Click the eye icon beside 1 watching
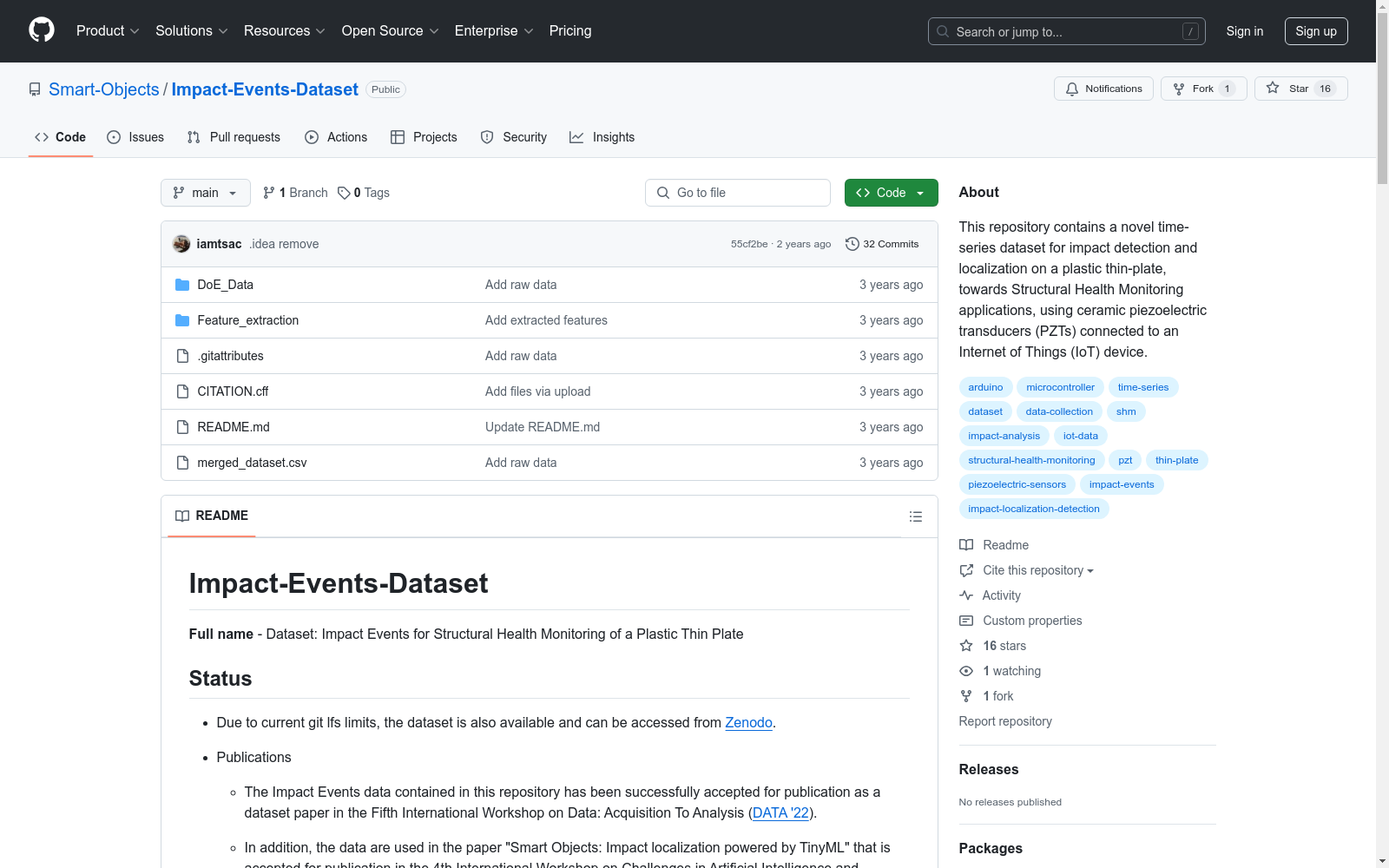This screenshot has width=1389, height=868. pyautogui.click(x=966, y=671)
